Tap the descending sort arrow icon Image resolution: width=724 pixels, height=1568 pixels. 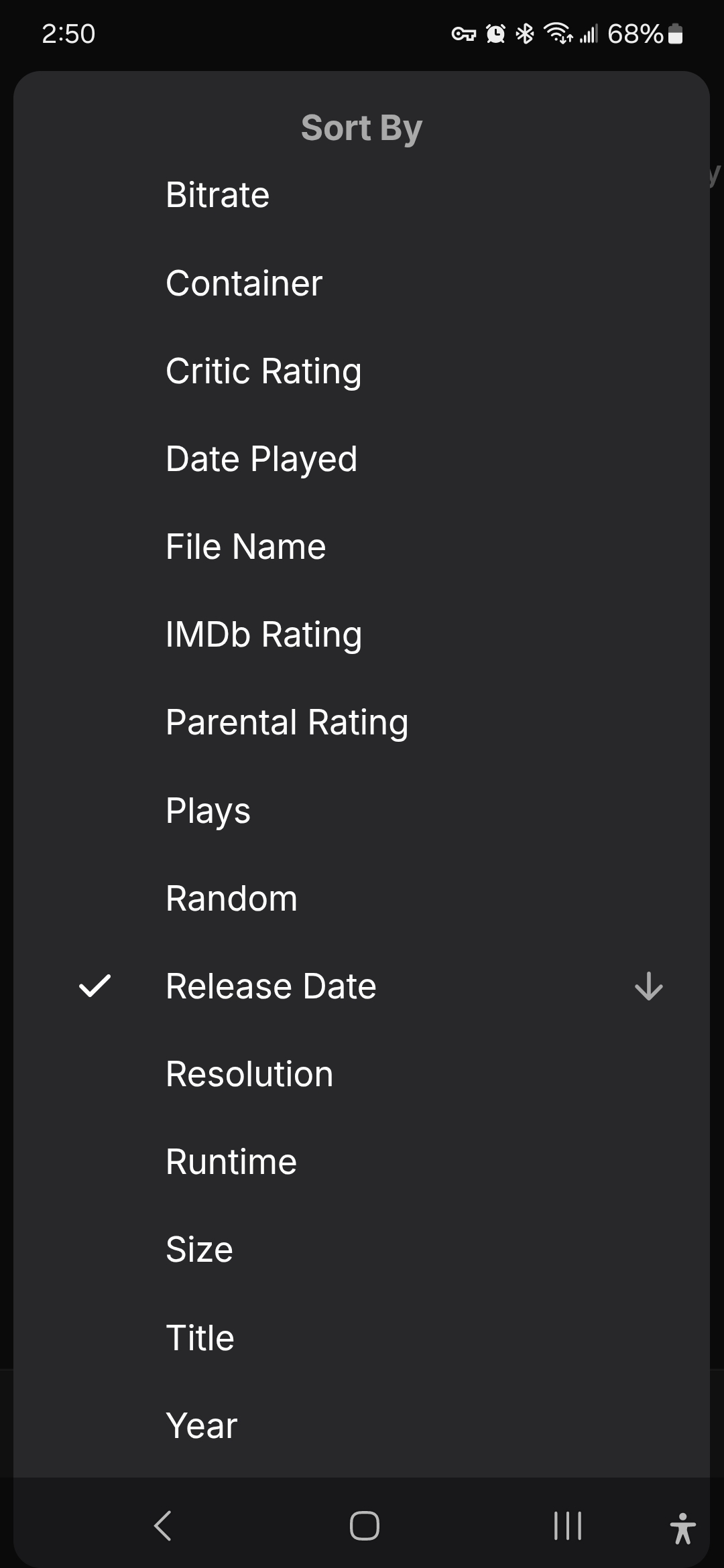(648, 986)
